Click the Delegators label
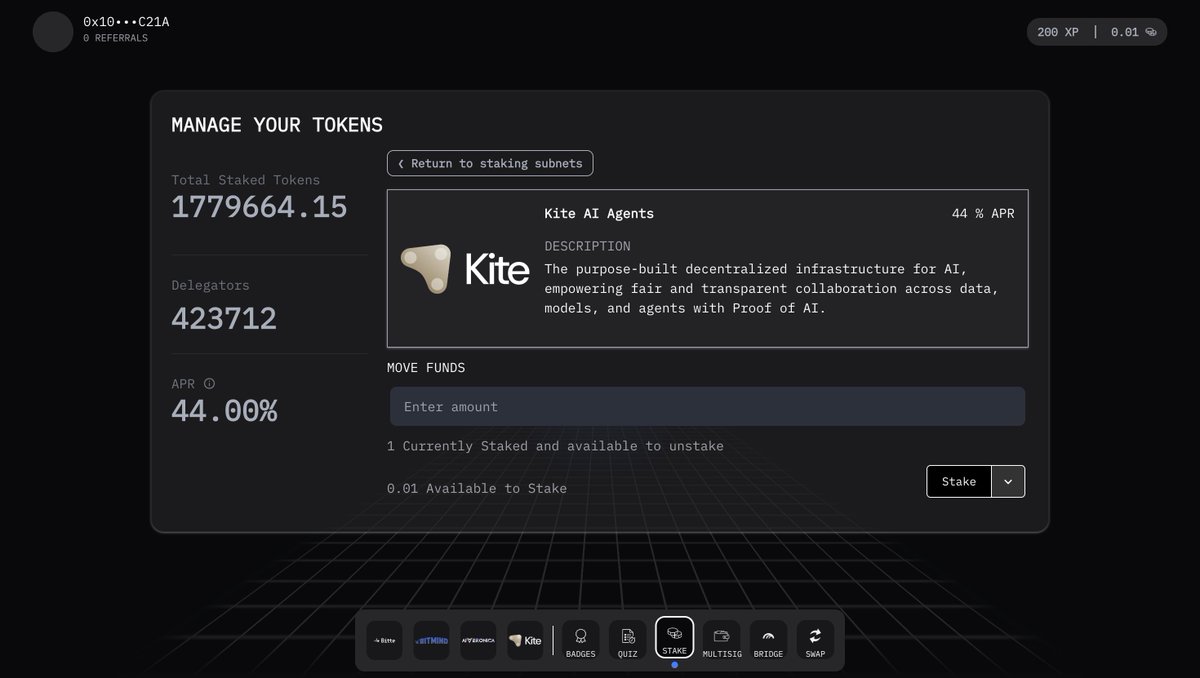The image size is (1200, 678). (210, 285)
